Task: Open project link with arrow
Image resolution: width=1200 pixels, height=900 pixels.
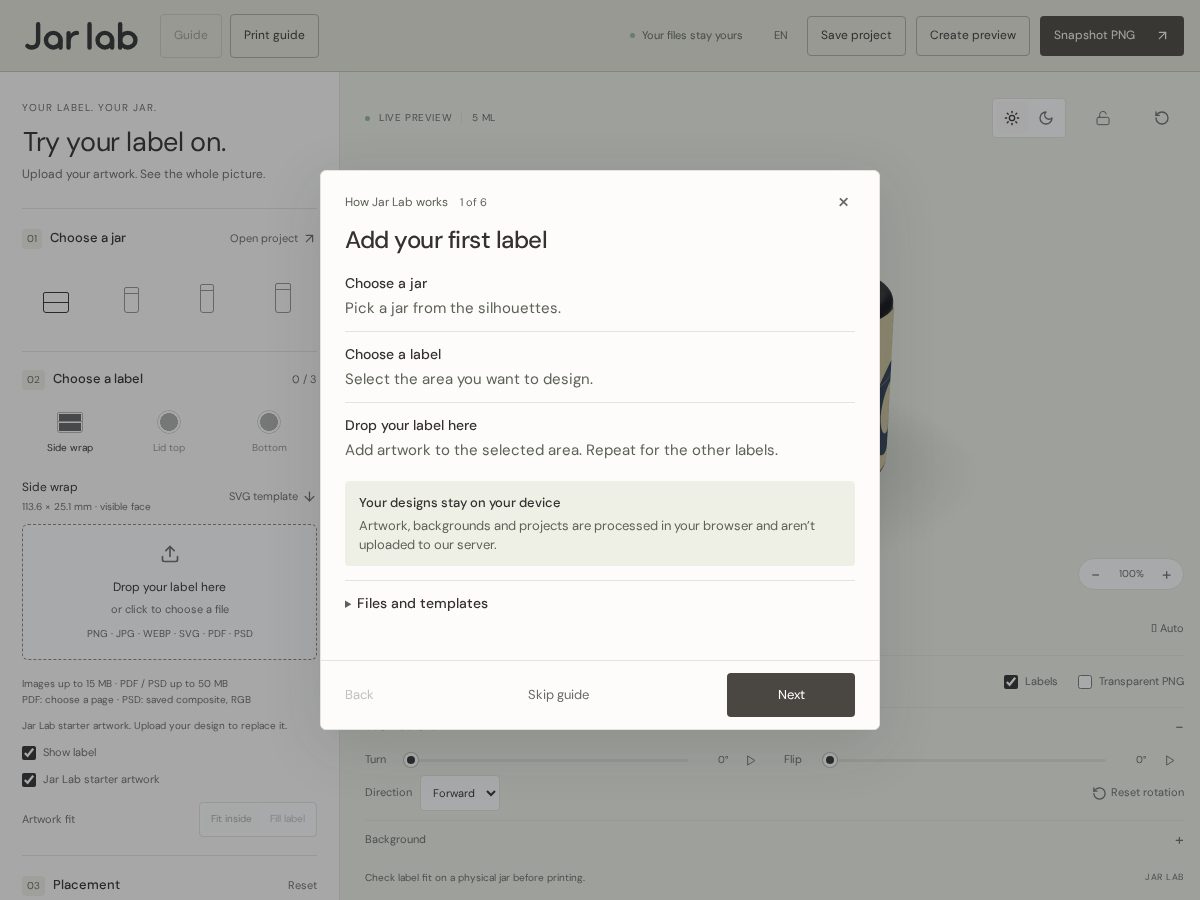Action: 272,238
